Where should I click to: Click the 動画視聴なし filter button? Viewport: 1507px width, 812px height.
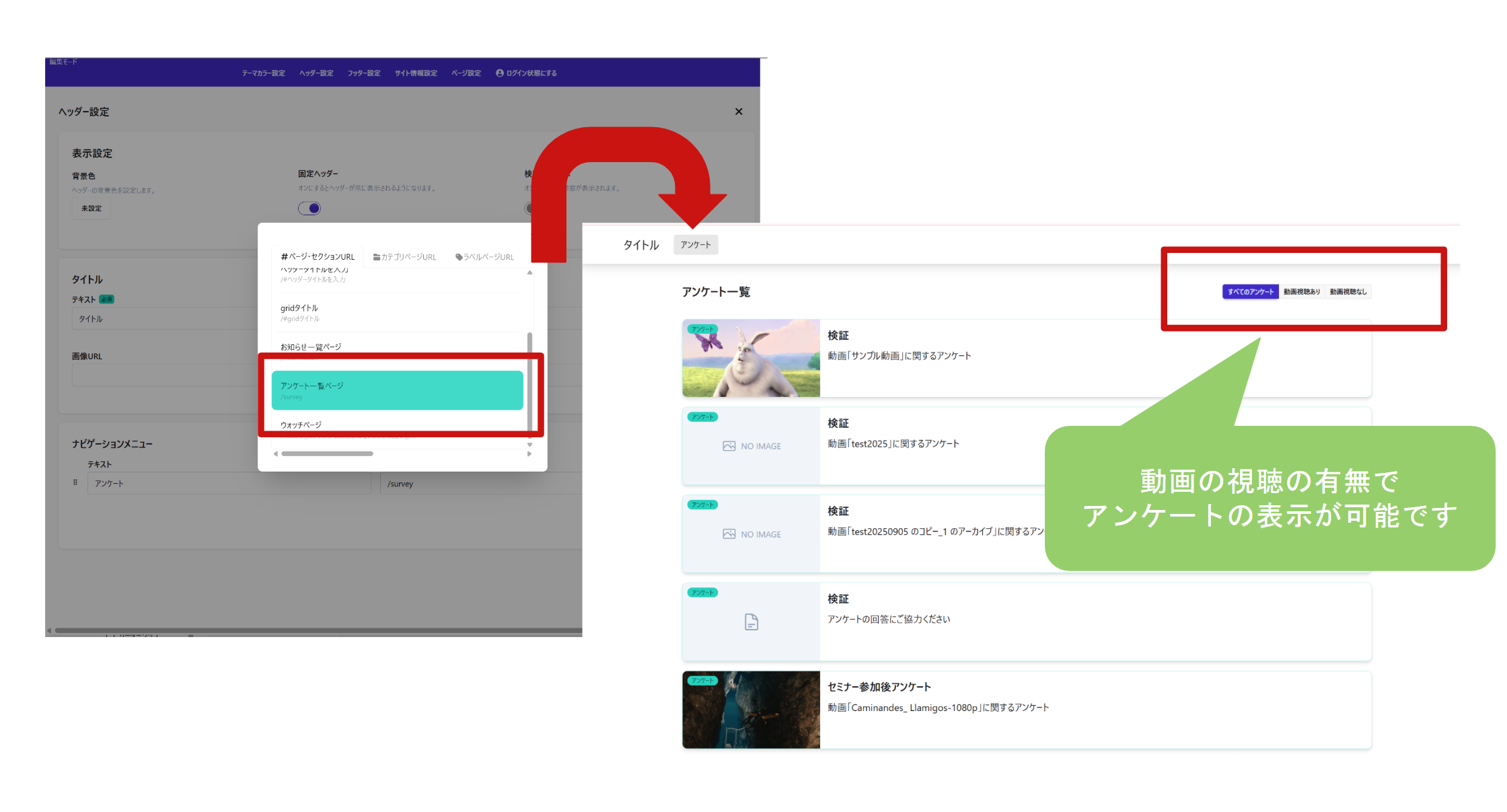pyautogui.click(x=1348, y=291)
